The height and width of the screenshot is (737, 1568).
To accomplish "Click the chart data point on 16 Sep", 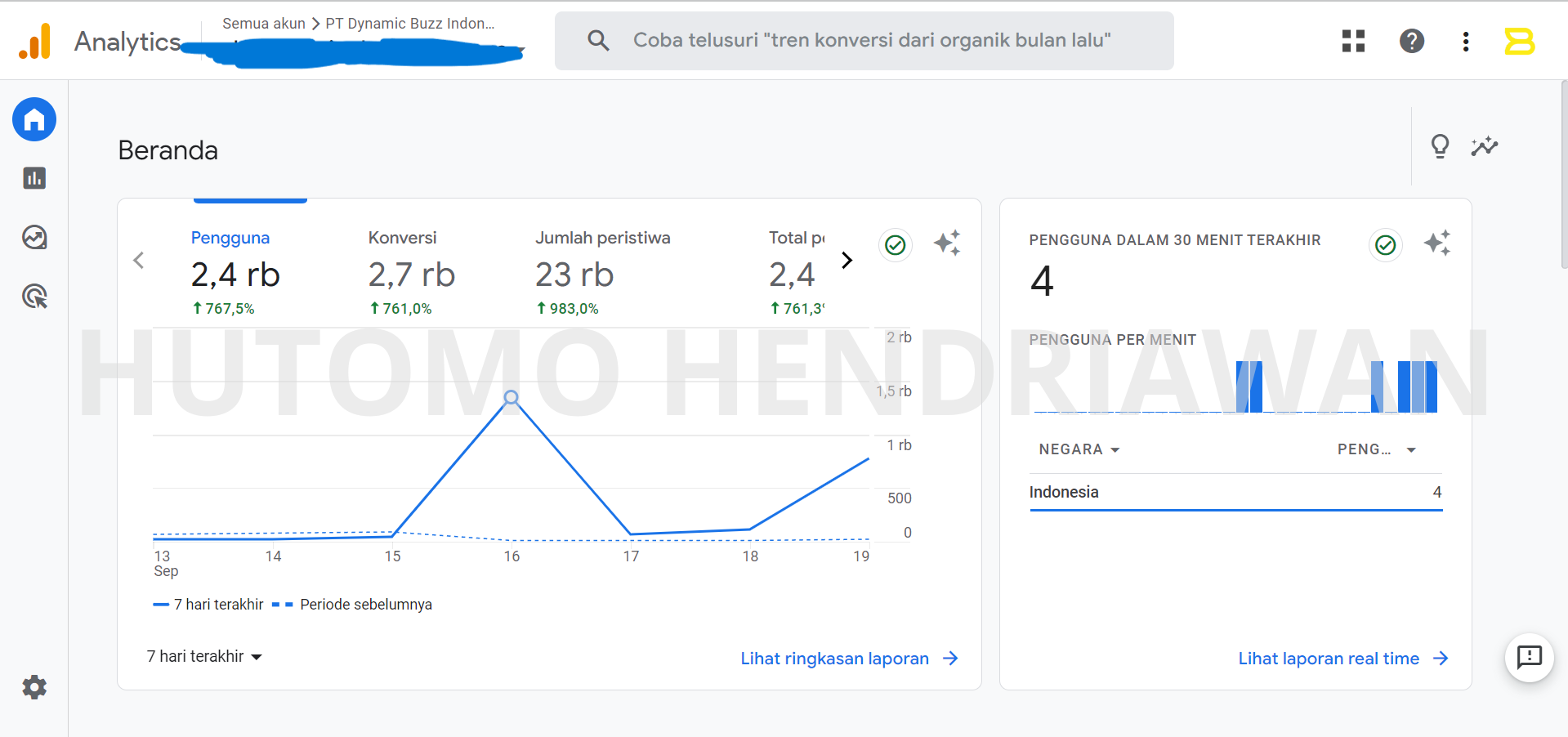I will [x=511, y=398].
